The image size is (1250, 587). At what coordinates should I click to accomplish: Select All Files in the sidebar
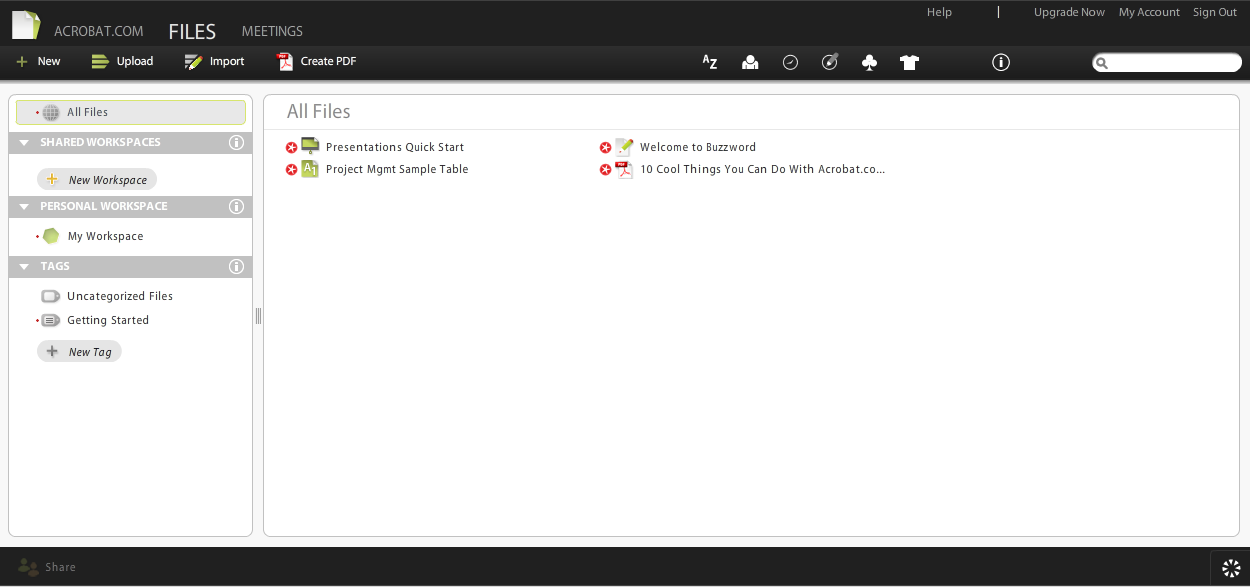pyautogui.click(x=131, y=112)
